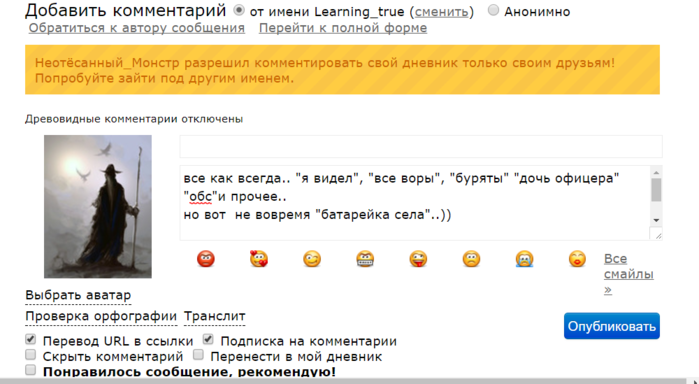Run Проверка орфографии
Viewport: 699px width, 384px height.
pyautogui.click(x=101, y=316)
